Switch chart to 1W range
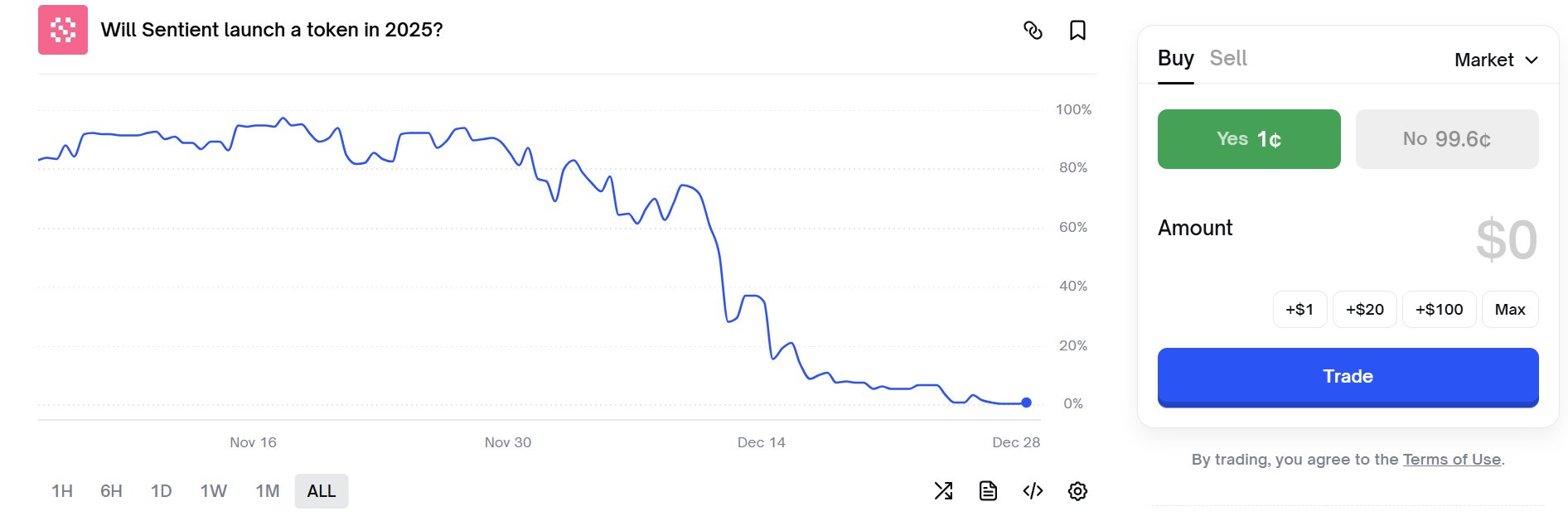Viewport: 1568px width, 516px height. point(214,491)
